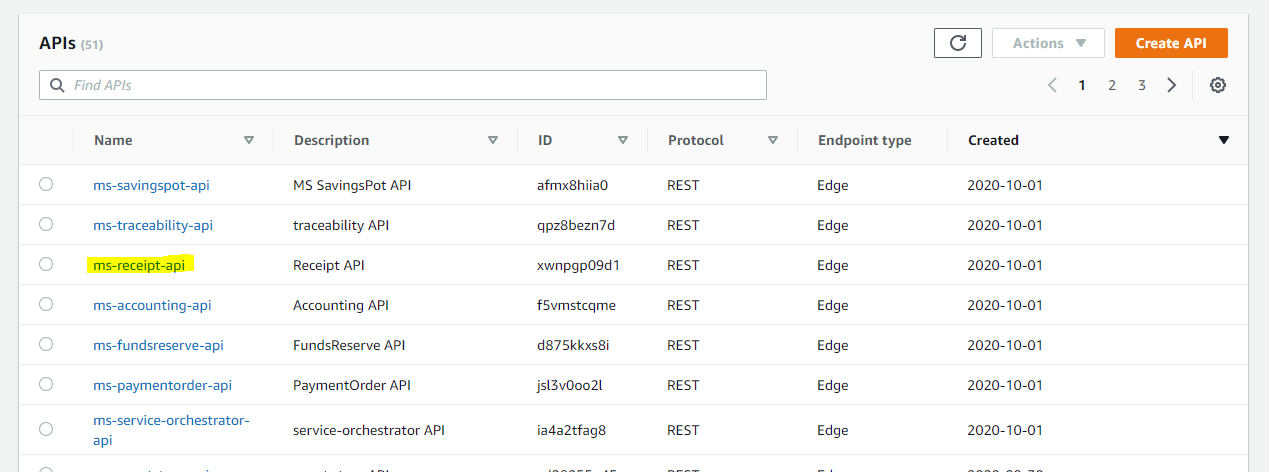Select ms-receipt-api radio button
Image resolution: width=1269 pixels, height=472 pixels.
[x=46, y=264]
